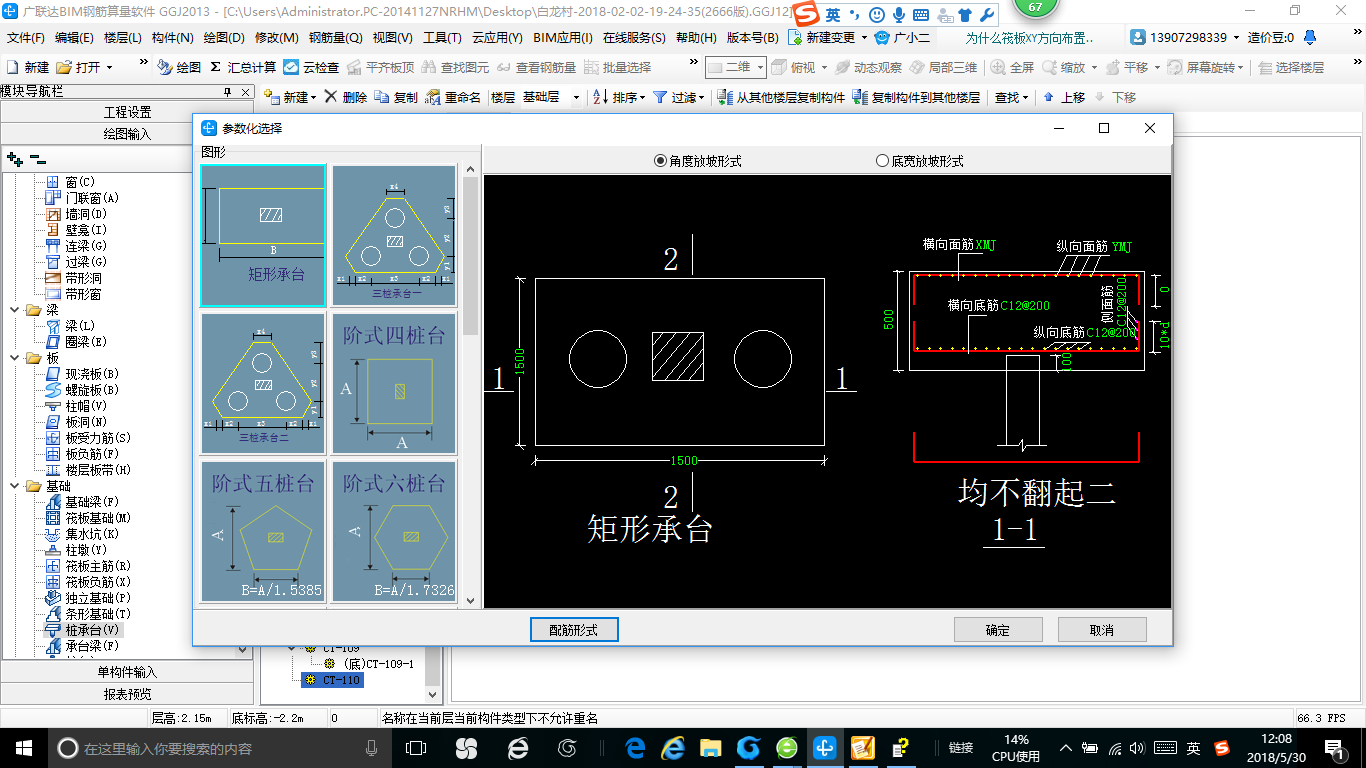
Task: Open the 文件(F) menu
Action: point(26,38)
